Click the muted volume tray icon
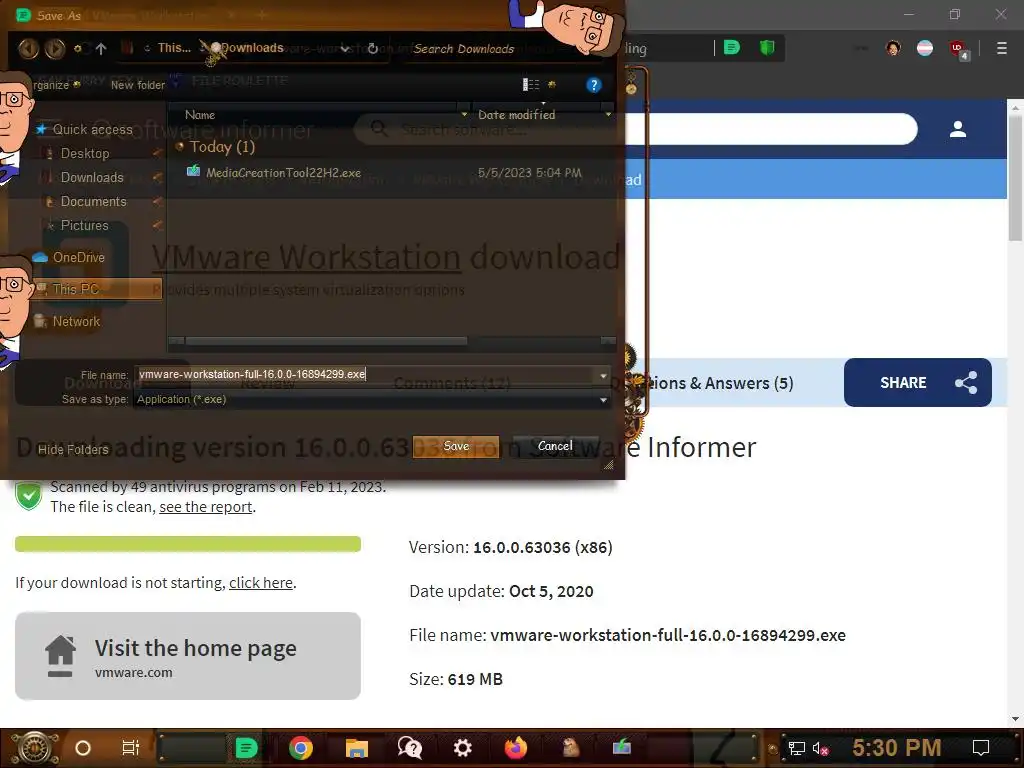 click(820, 748)
